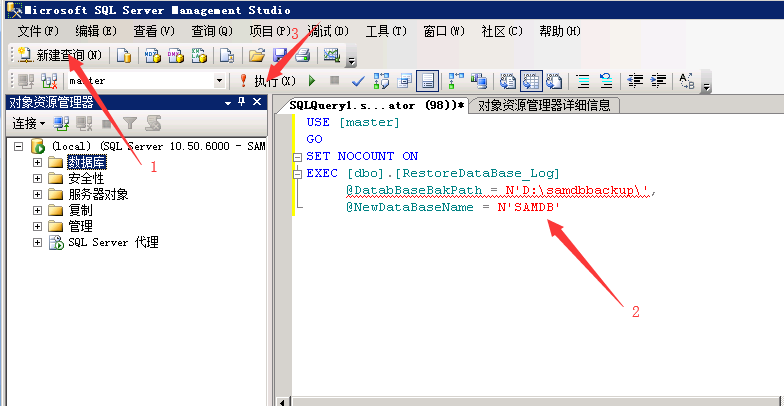Click the Print icon in toolbar
The width and height of the screenshot is (784, 406).
302,56
